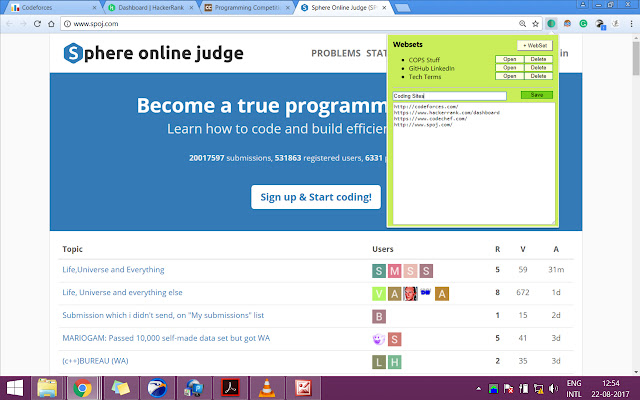Delete the COPS Stuff webset
This screenshot has width=640, height=400.
[538, 59]
